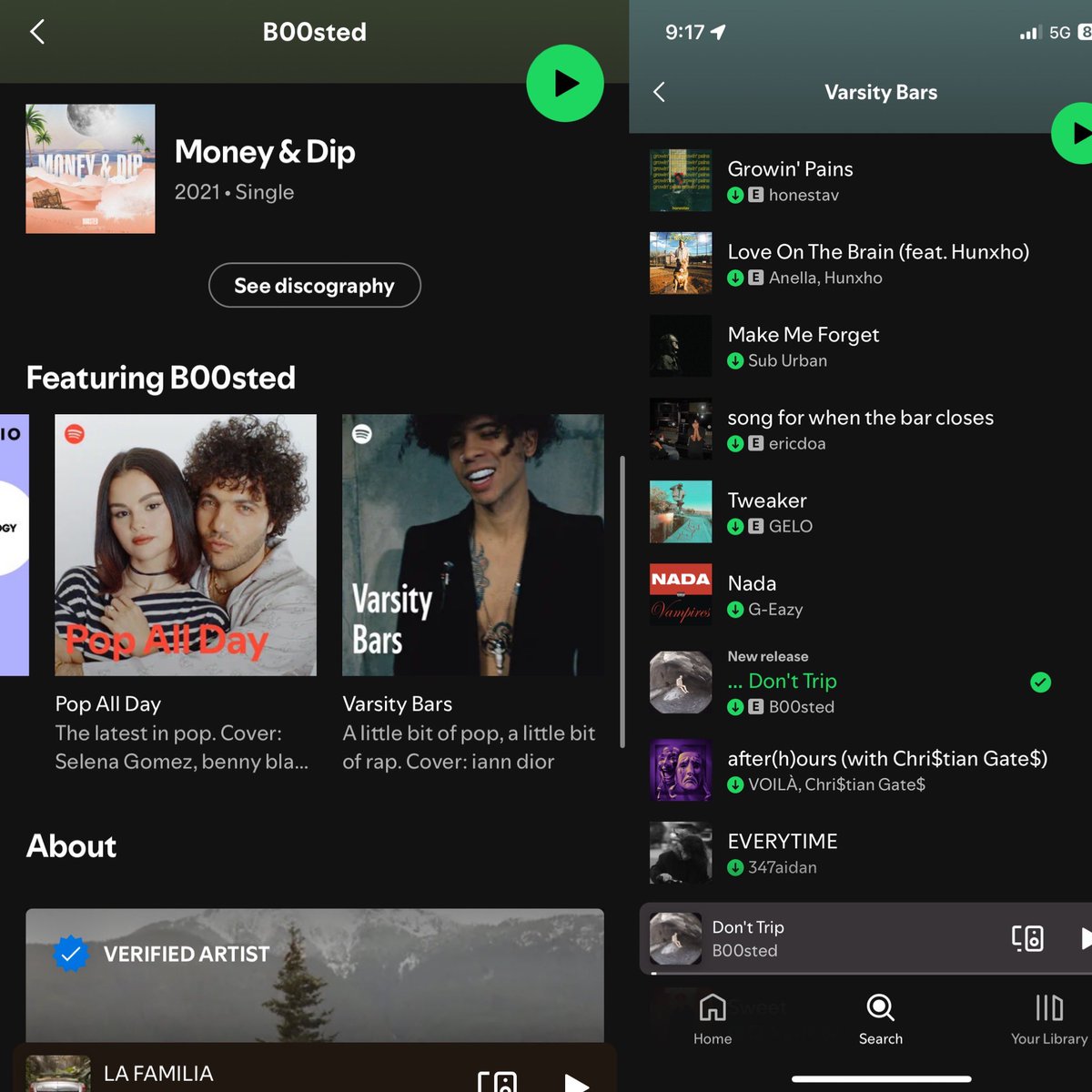This screenshot has width=1092, height=1092.
Task: Switch to the Your Library tab
Action: (x=1049, y=1019)
